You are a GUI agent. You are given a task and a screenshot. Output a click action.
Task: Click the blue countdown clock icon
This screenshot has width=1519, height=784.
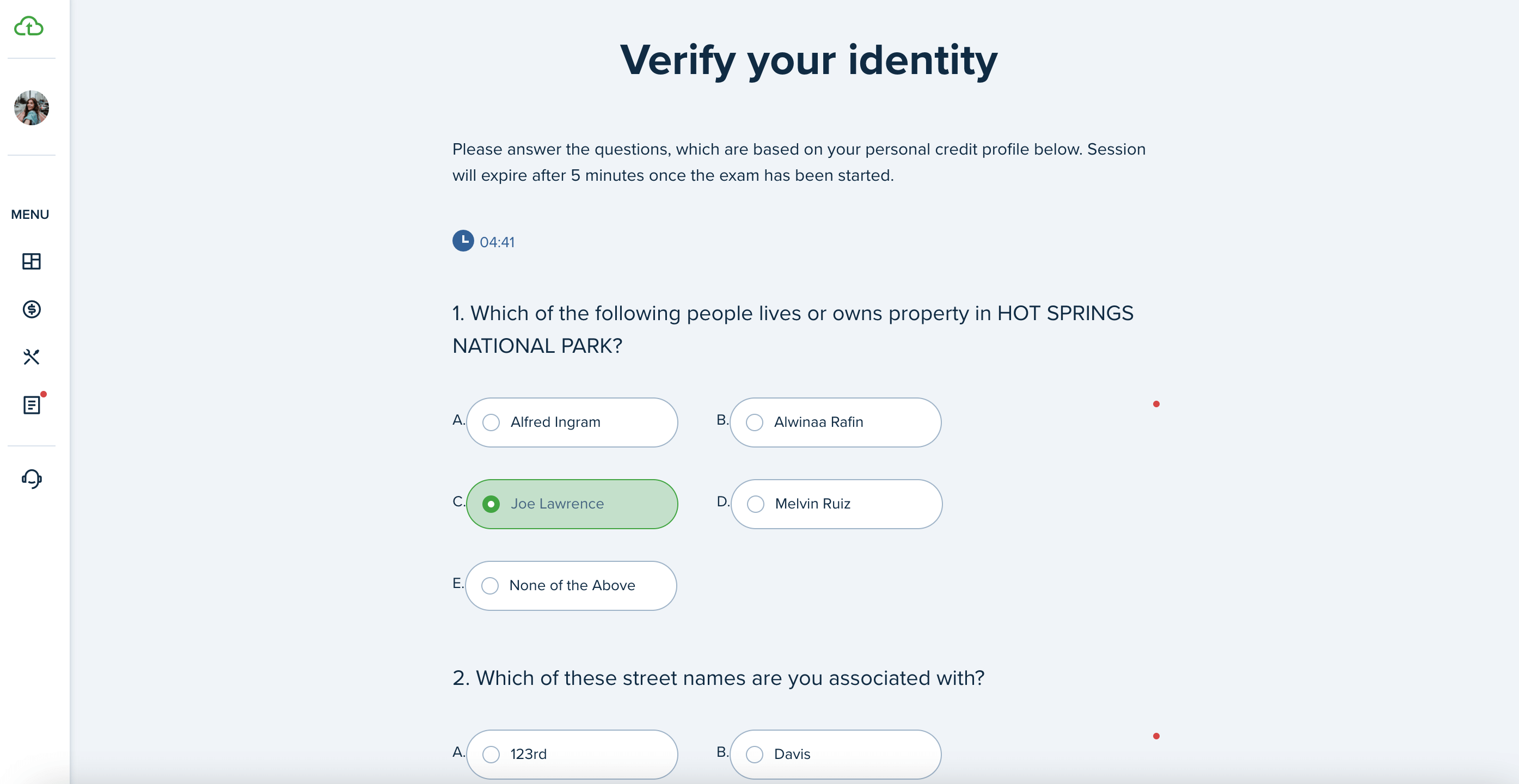(x=463, y=241)
